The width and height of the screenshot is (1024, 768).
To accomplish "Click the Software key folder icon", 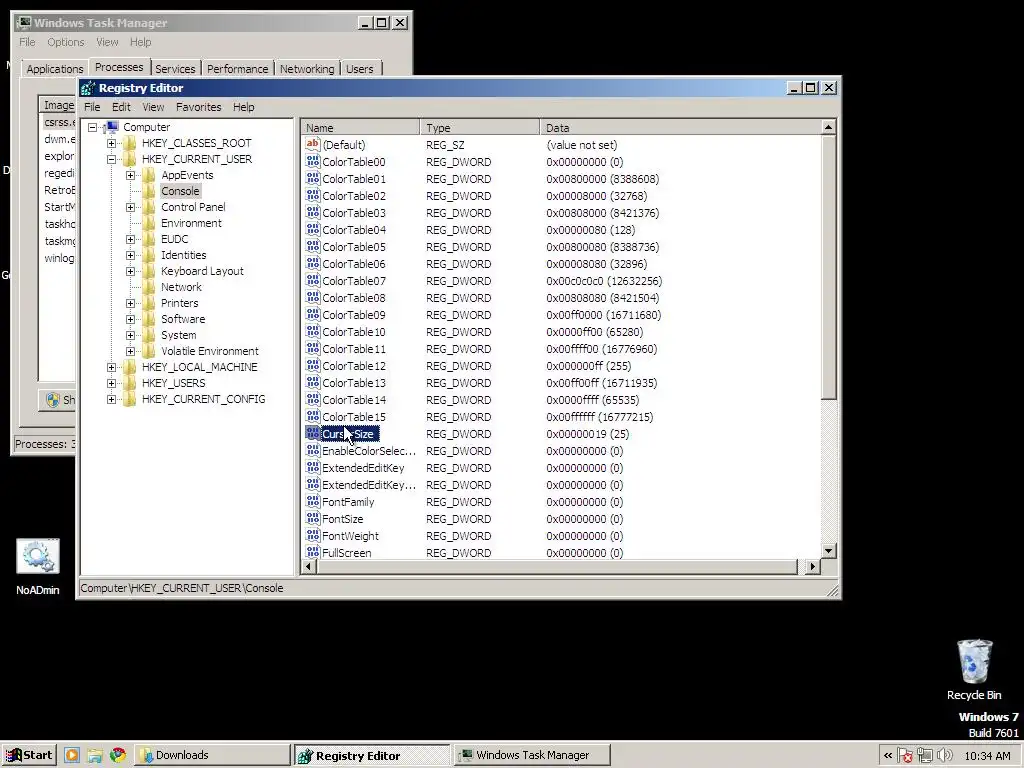I will pyautogui.click(x=149, y=319).
